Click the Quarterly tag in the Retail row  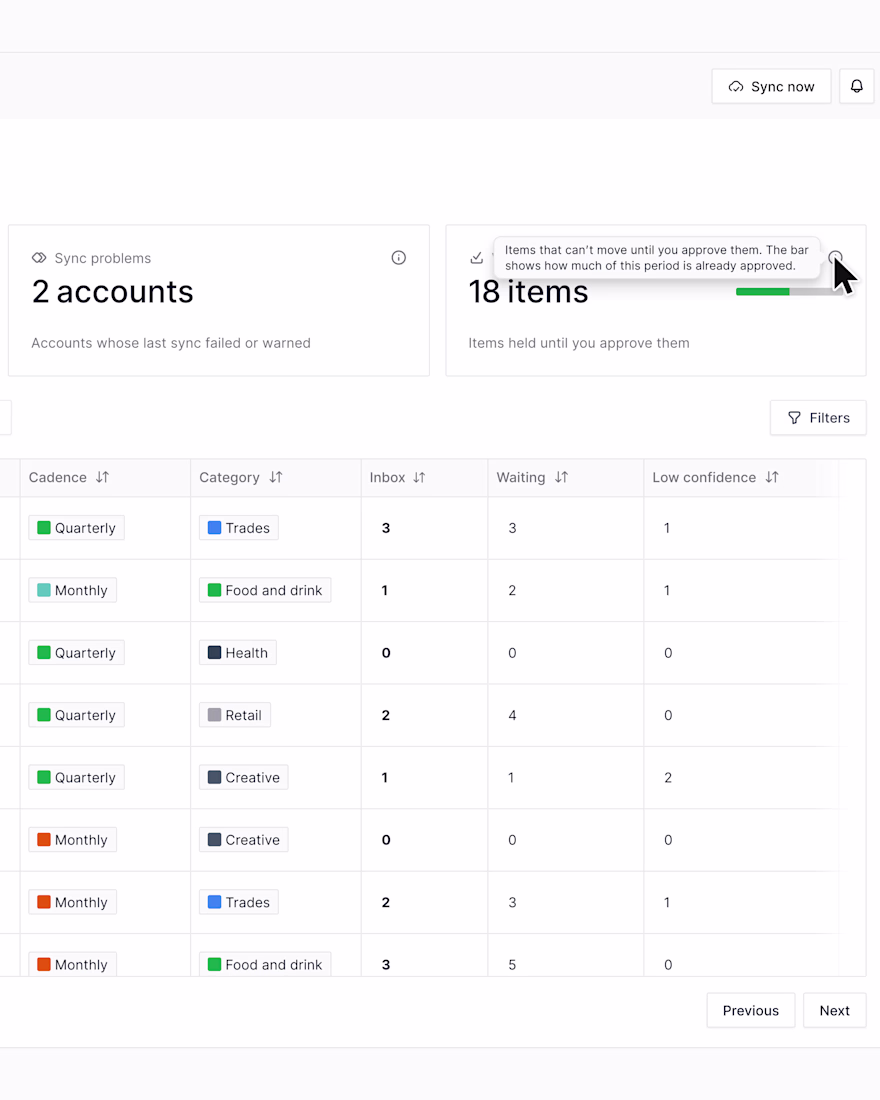pos(76,715)
